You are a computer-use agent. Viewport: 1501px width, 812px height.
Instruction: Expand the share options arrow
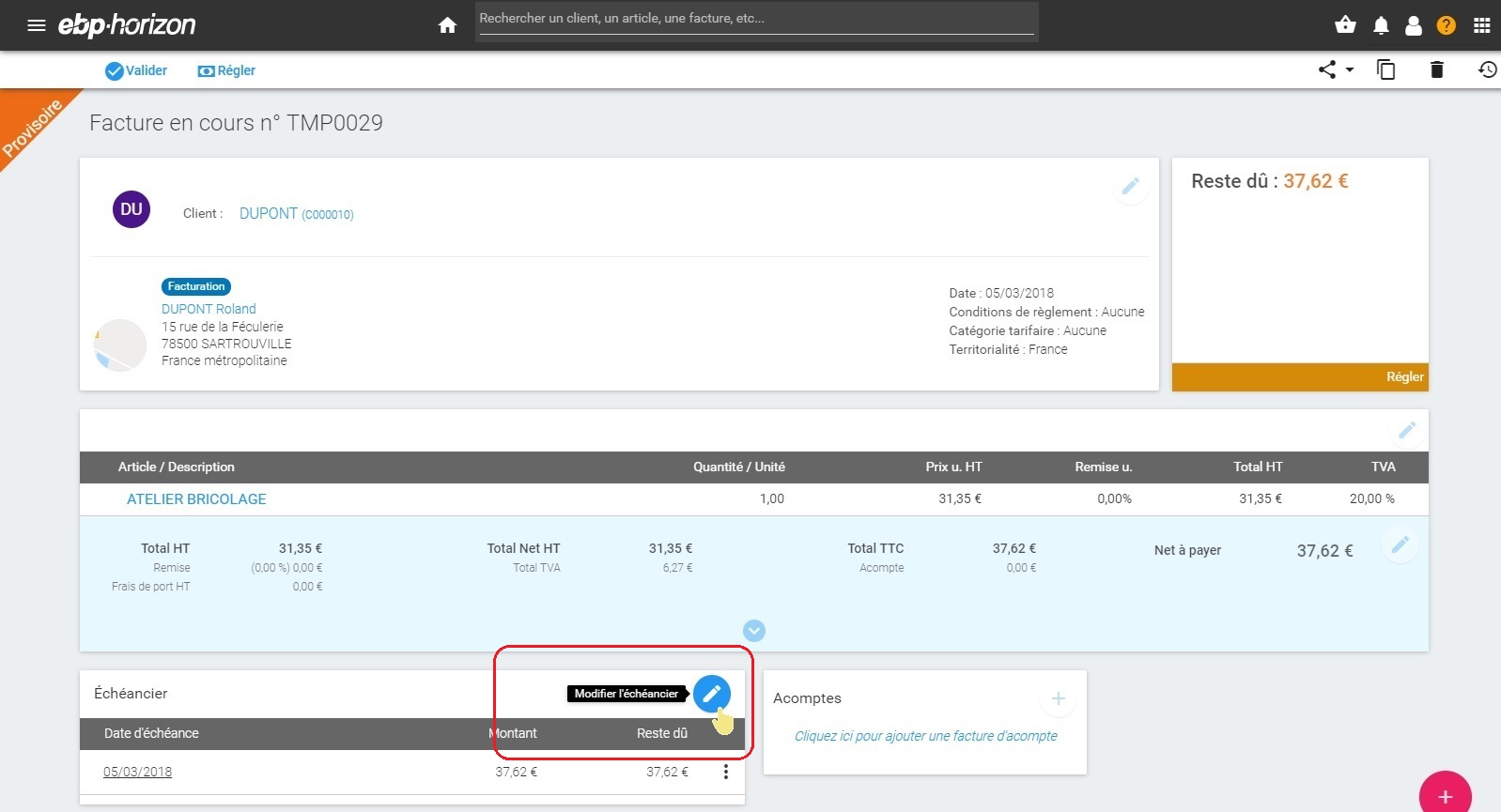(x=1350, y=69)
